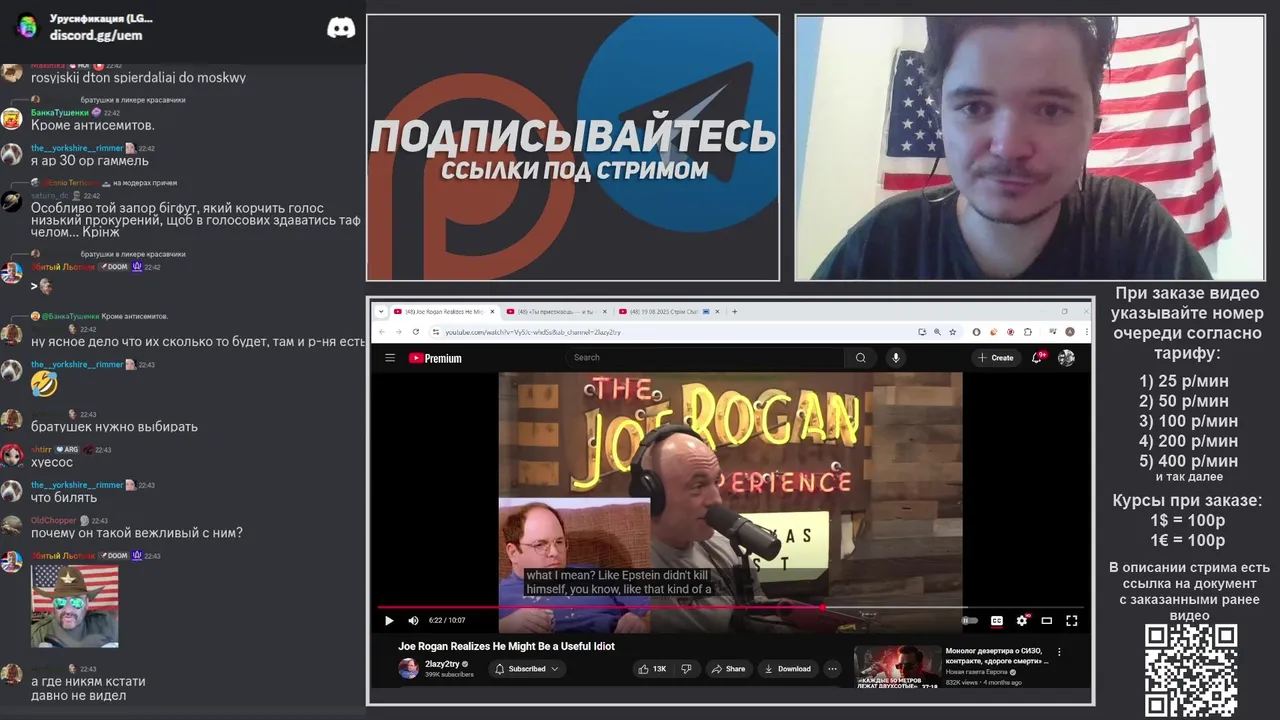Click the БанкаТушенки username in chat

point(60,112)
